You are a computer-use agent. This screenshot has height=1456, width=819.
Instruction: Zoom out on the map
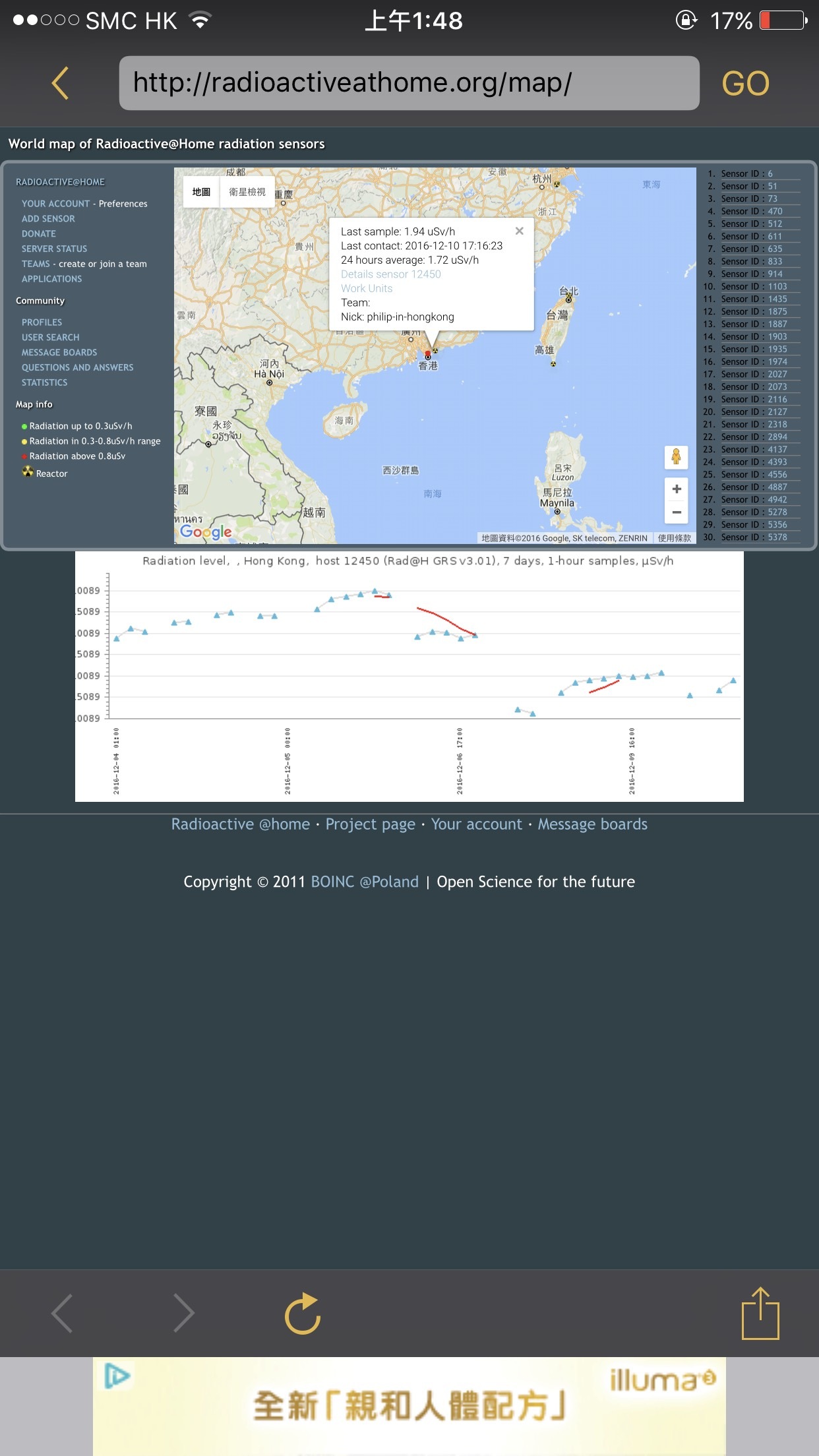(x=676, y=512)
